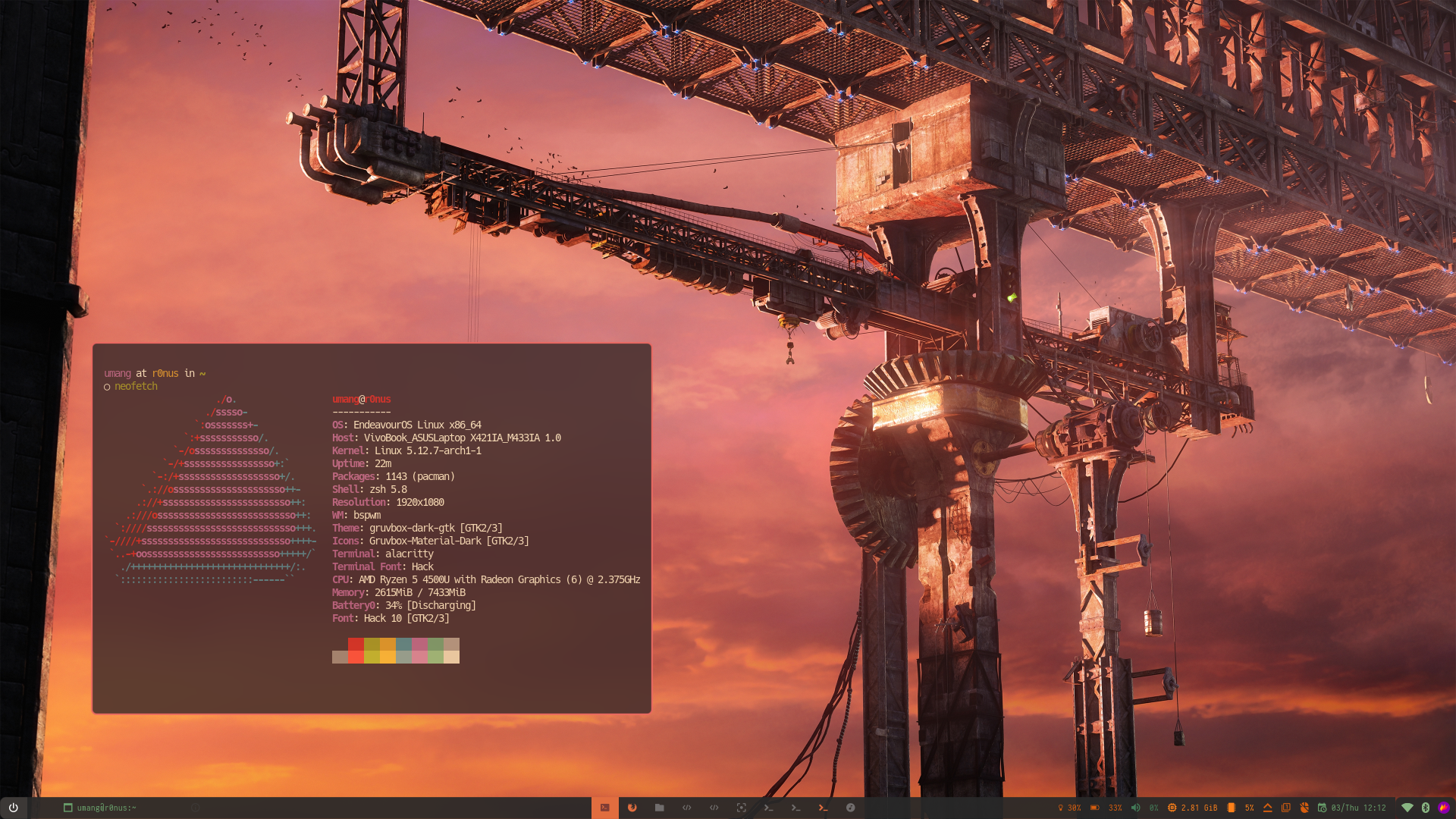
Task: Toggle Bluetooth from the tray icon
Action: [1425, 808]
